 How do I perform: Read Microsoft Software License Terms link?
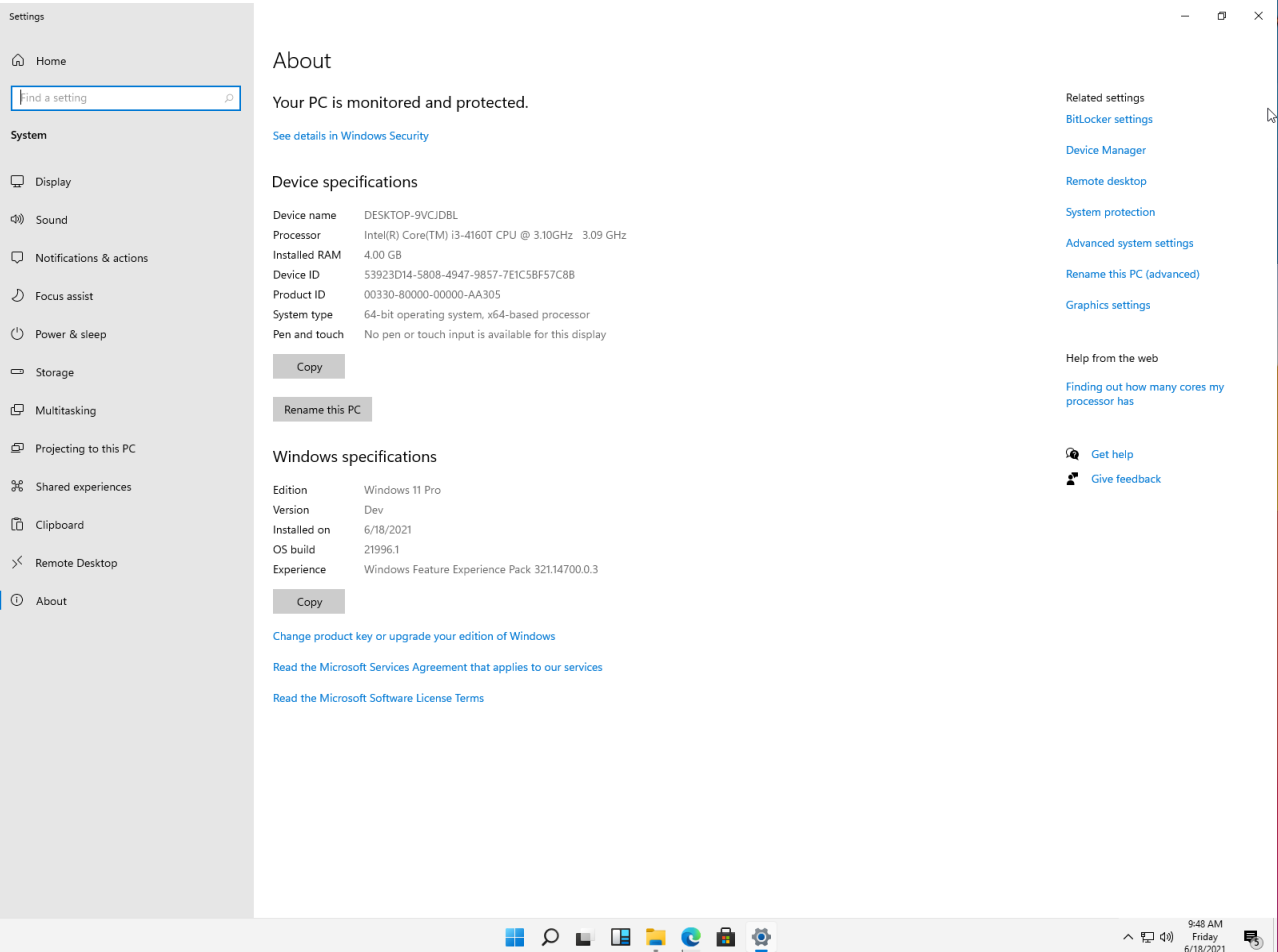378,698
